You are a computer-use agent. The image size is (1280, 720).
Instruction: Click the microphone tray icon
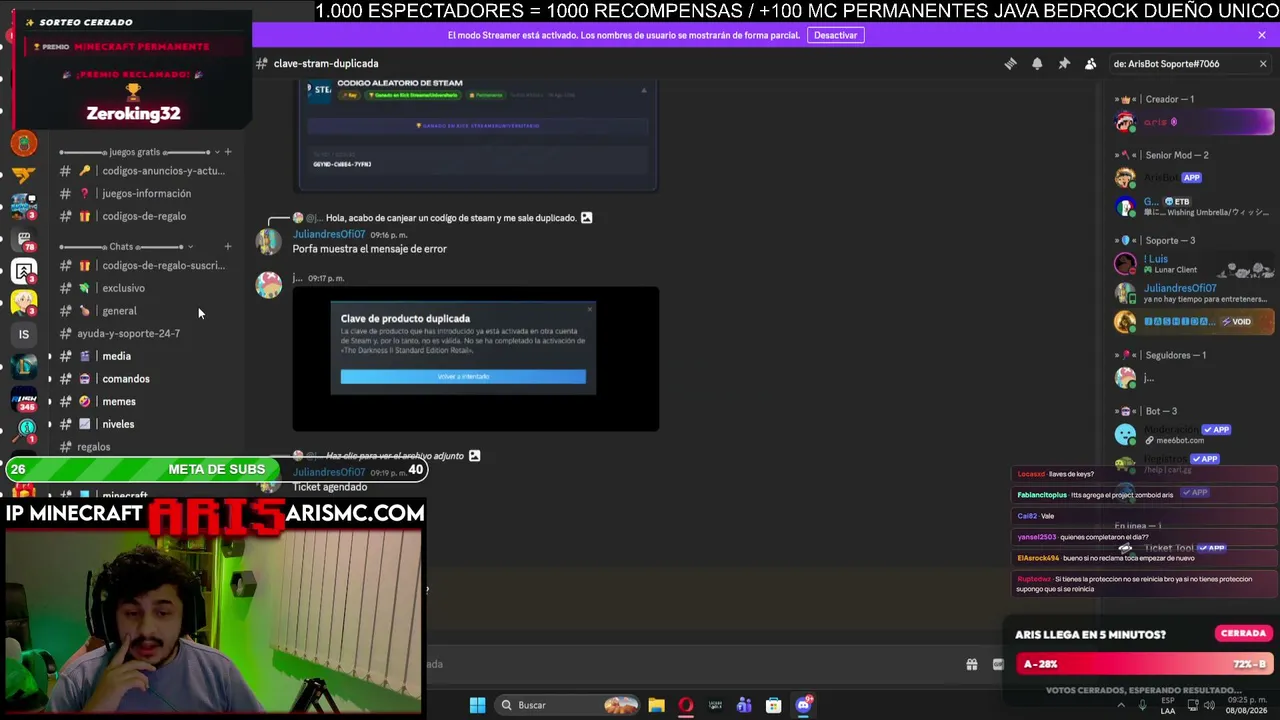1143,705
